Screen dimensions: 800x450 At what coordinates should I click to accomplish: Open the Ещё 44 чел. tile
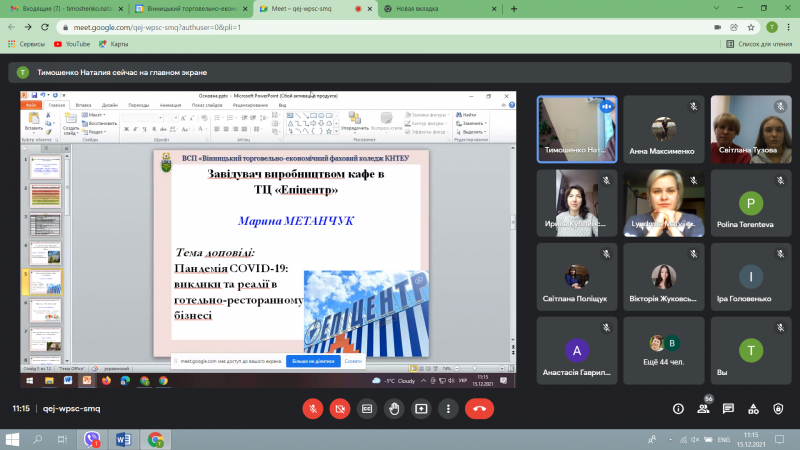pos(664,351)
